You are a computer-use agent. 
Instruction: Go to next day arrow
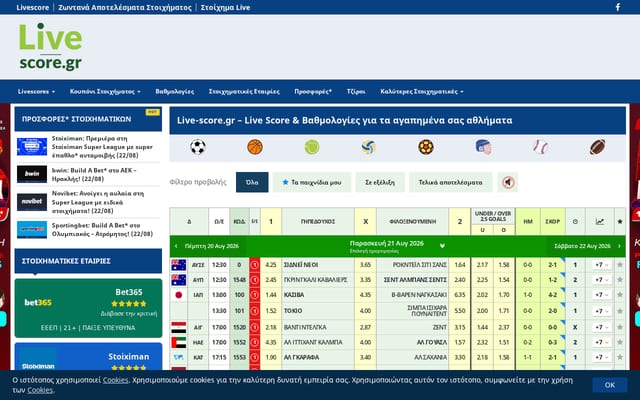(x=619, y=246)
